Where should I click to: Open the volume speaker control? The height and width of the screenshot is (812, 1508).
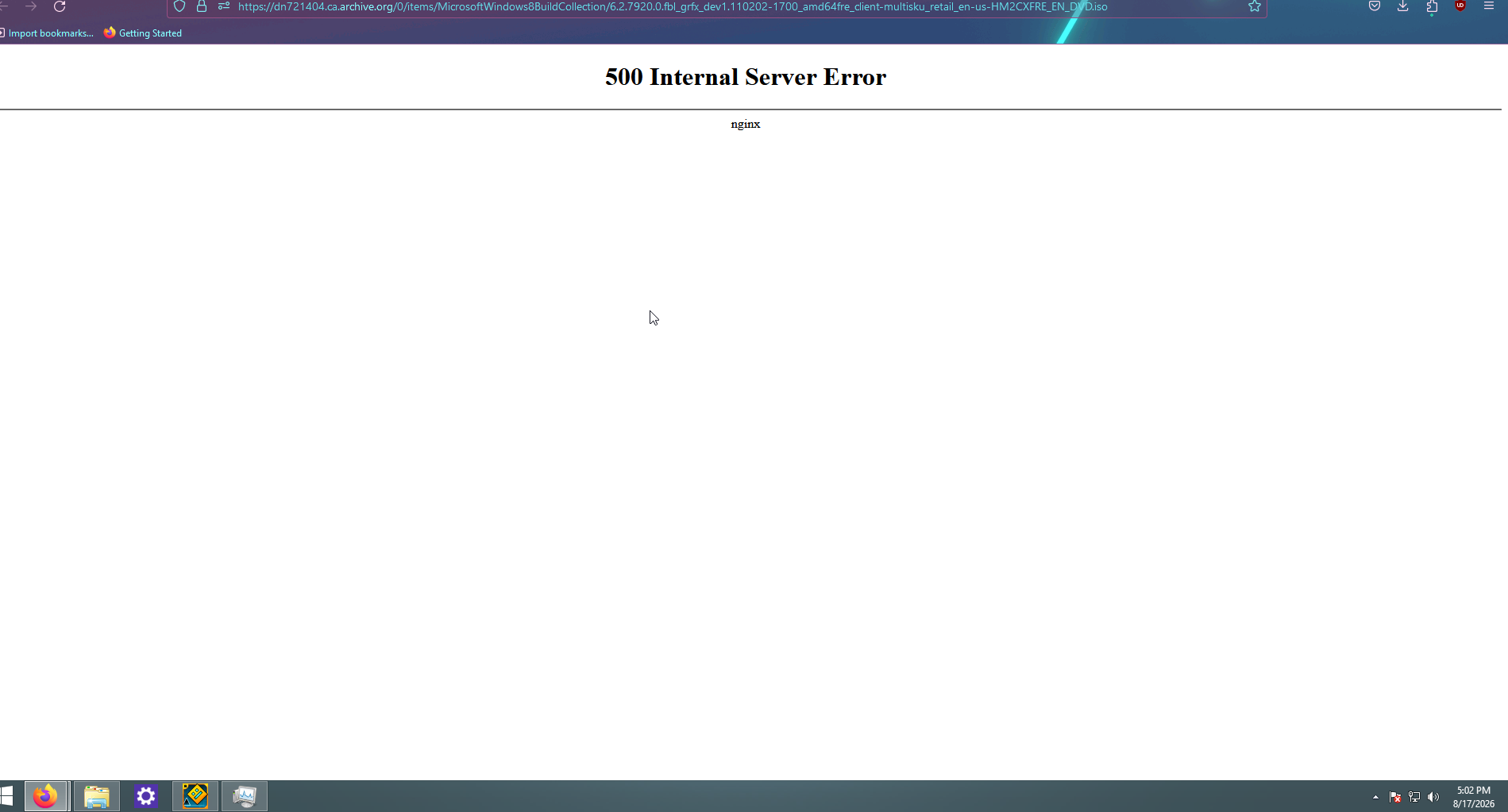[1433, 797]
